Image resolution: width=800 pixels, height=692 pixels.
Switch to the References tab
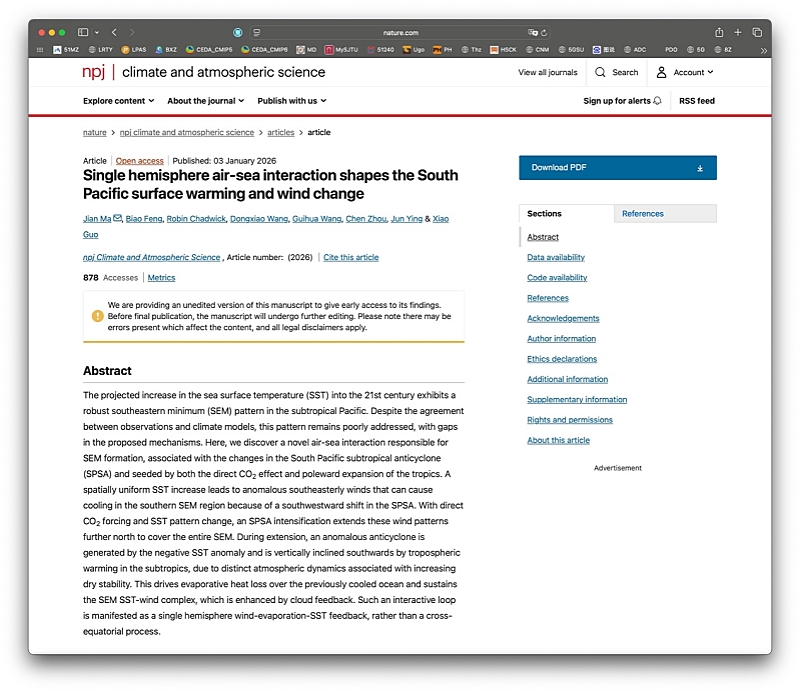[642, 213]
